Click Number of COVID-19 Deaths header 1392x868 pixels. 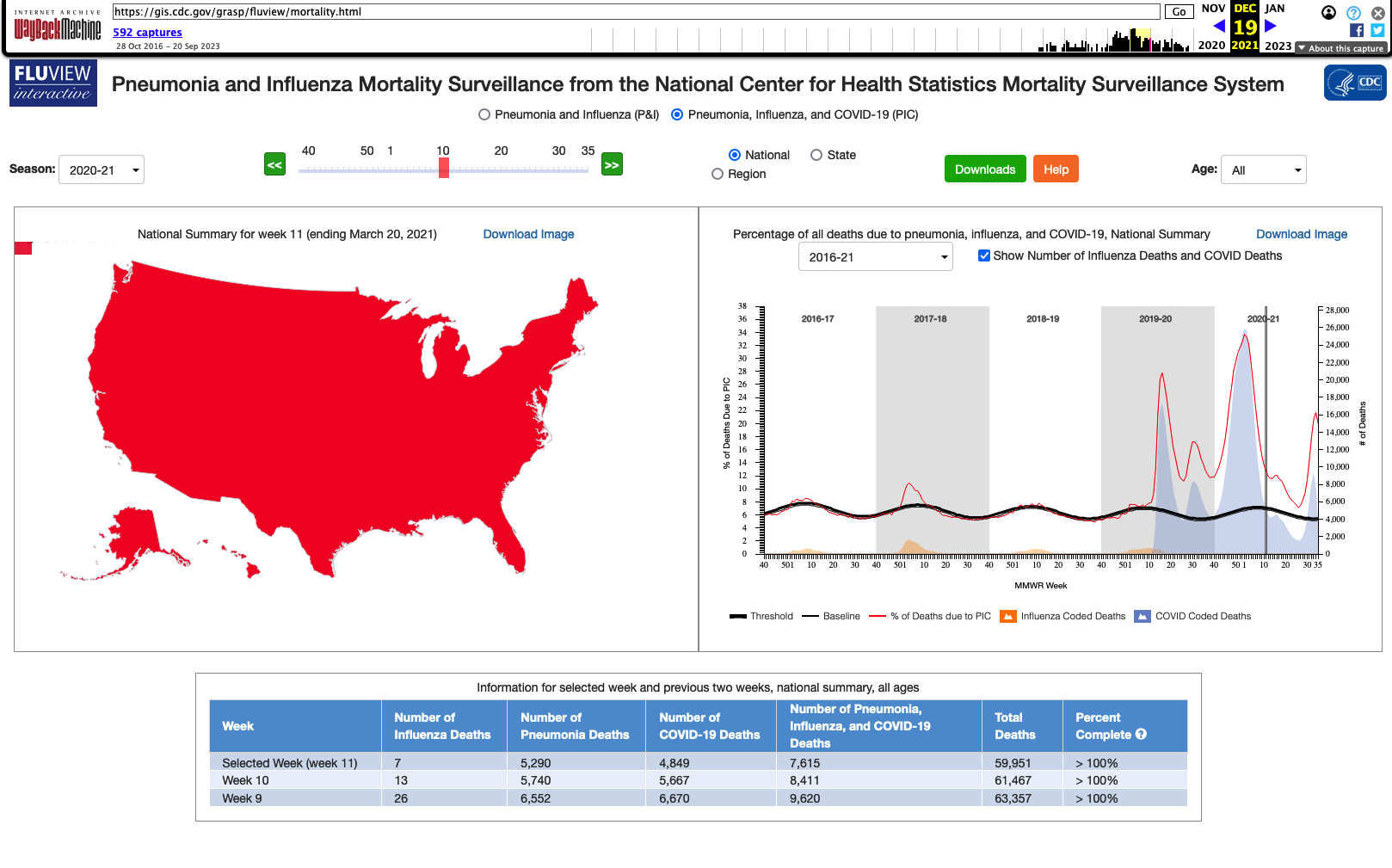(711, 726)
